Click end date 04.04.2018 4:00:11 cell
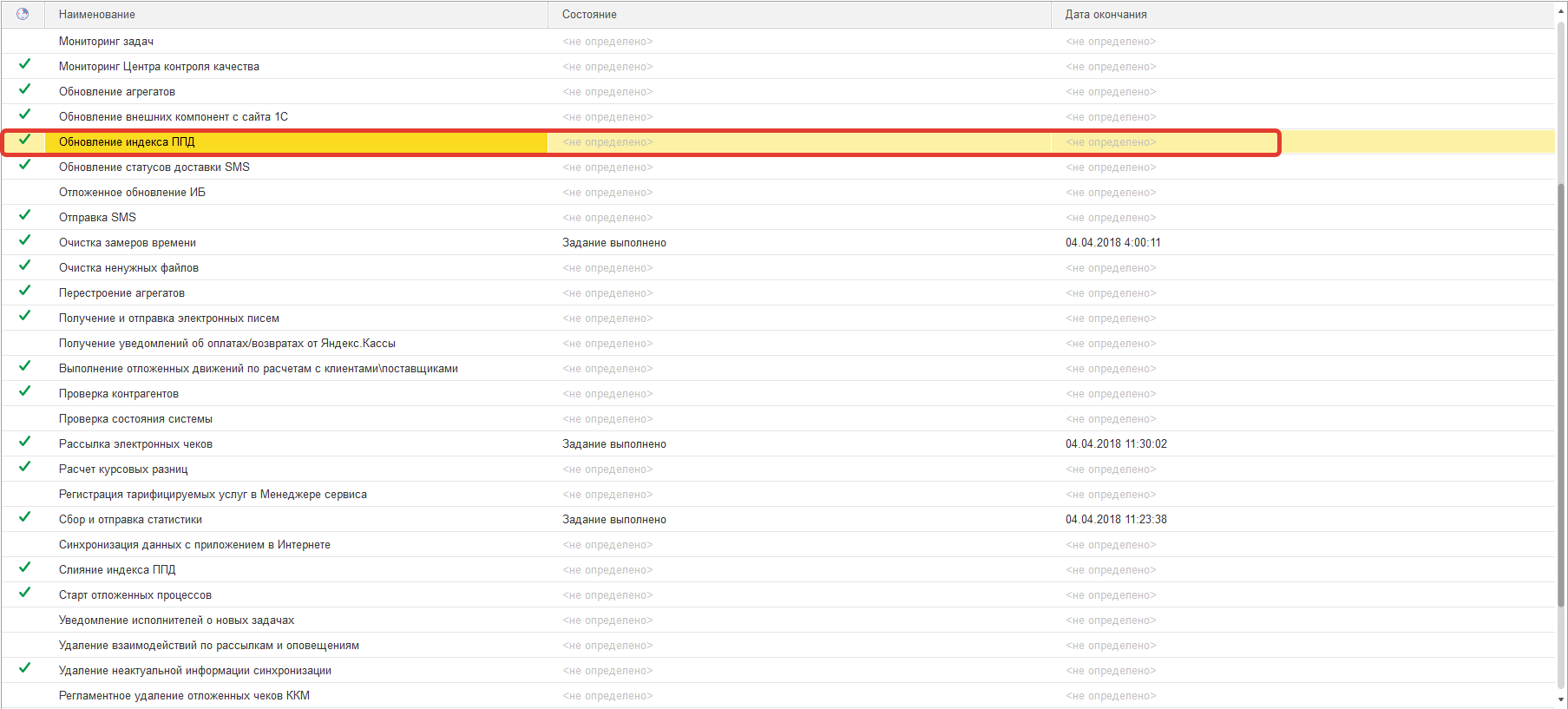The height and width of the screenshot is (709, 1568). (x=1112, y=243)
